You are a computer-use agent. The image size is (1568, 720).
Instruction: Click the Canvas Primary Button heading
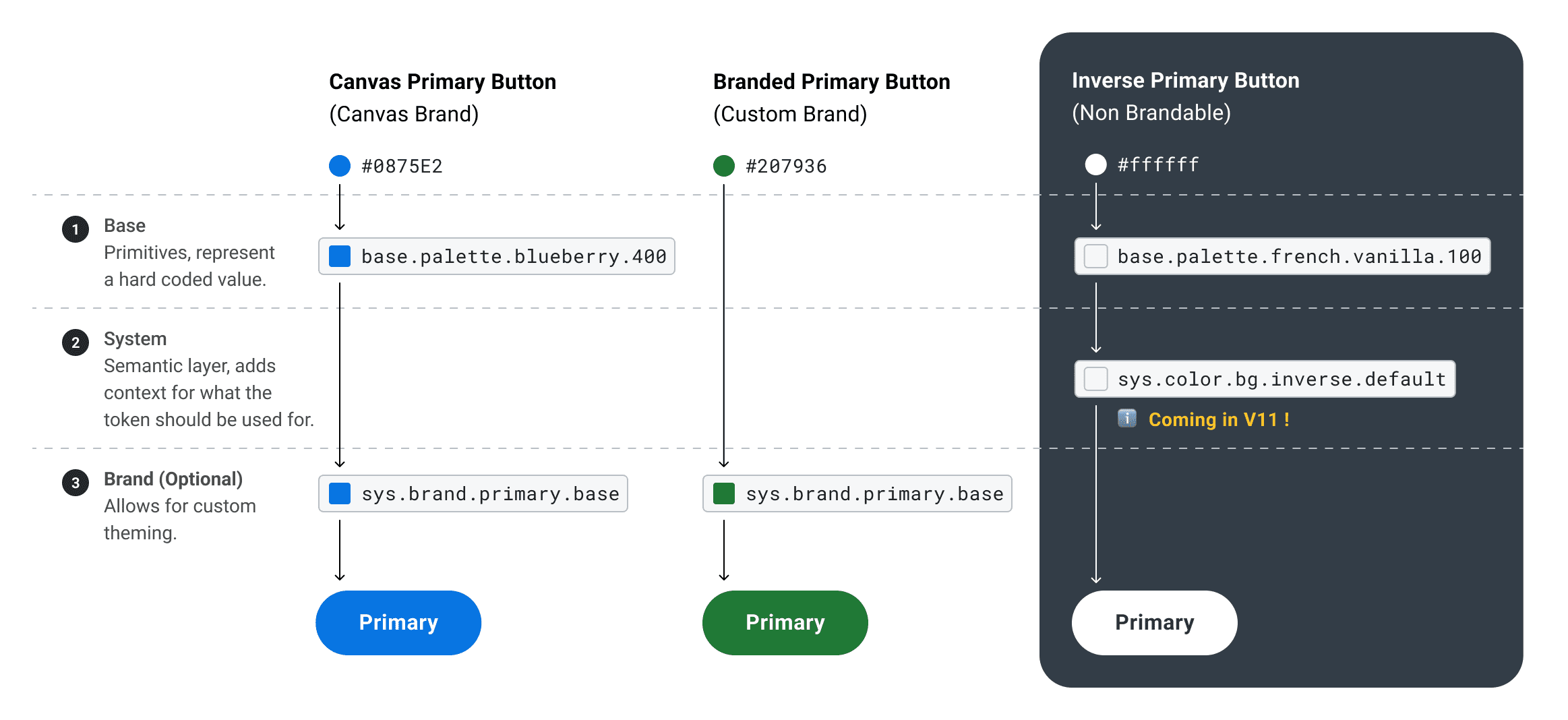click(x=442, y=82)
